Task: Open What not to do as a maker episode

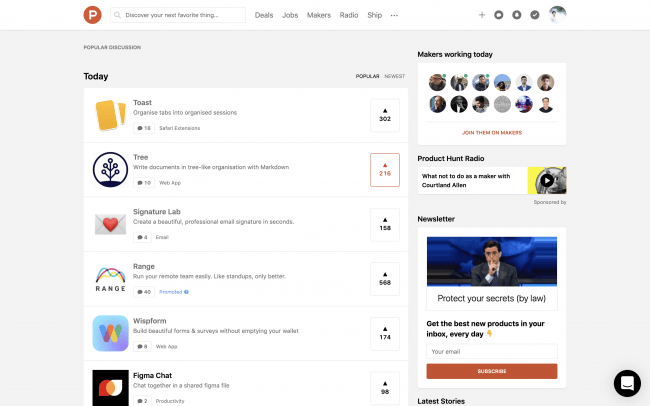Action: 466,180
